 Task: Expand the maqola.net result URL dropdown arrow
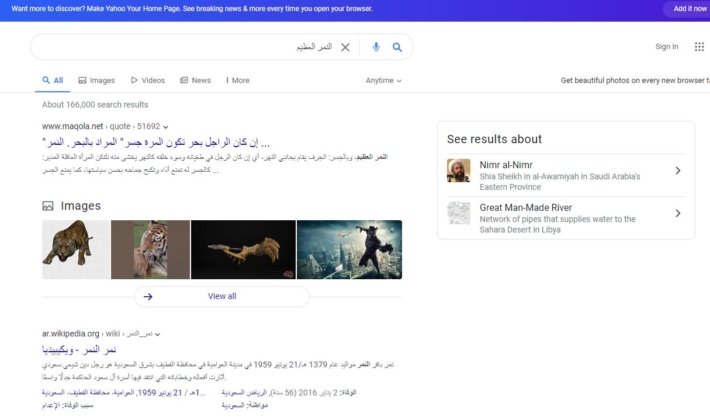click(166, 127)
